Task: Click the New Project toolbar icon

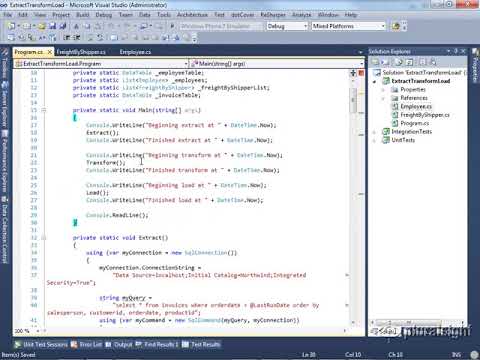Action: click(11, 26)
